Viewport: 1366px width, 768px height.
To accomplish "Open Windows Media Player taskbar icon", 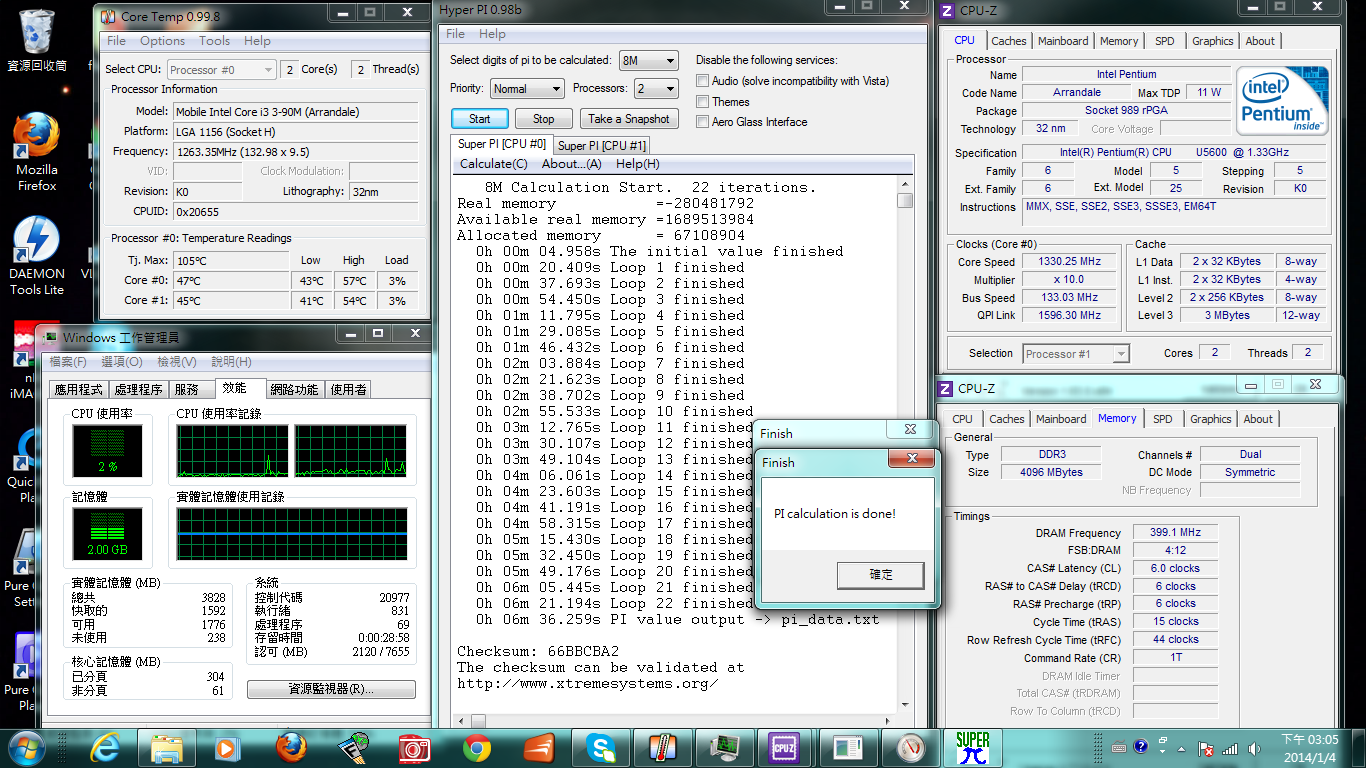I will pyautogui.click(x=228, y=747).
